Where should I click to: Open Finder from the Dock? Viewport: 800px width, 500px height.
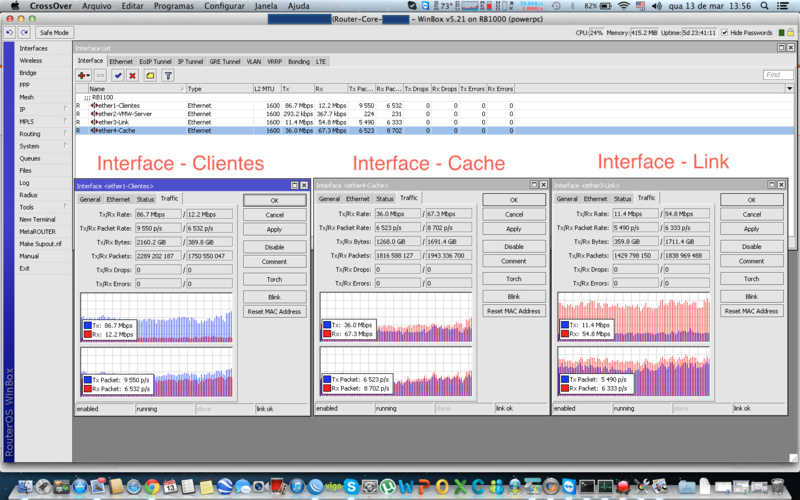coord(24,486)
